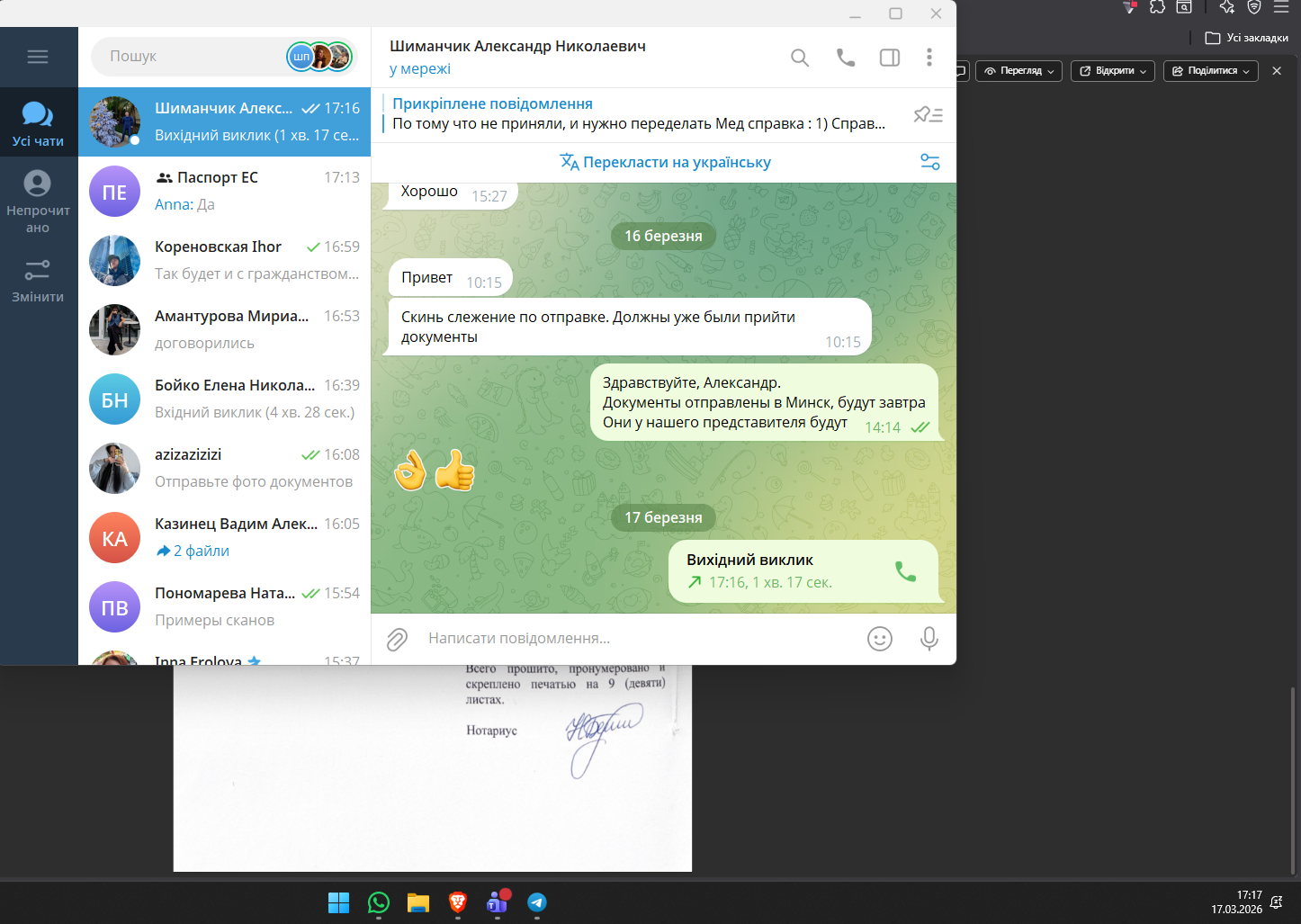Click the ПЕ avatar of Паспорт ЕС
The height and width of the screenshot is (924, 1301).
[x=115, y=192]
